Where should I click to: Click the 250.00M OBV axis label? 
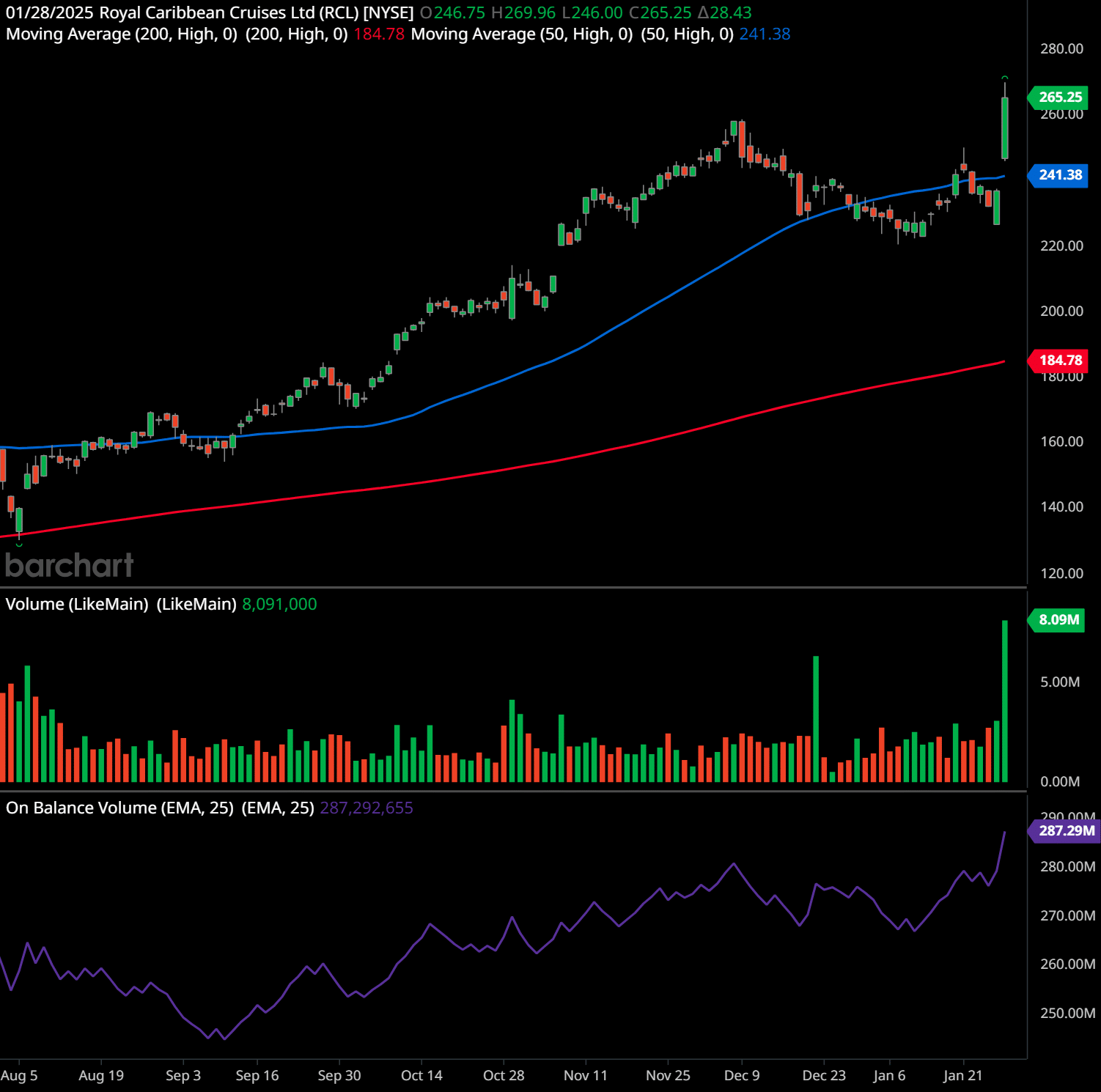pyautogui.click(x=1067, y=1014)
